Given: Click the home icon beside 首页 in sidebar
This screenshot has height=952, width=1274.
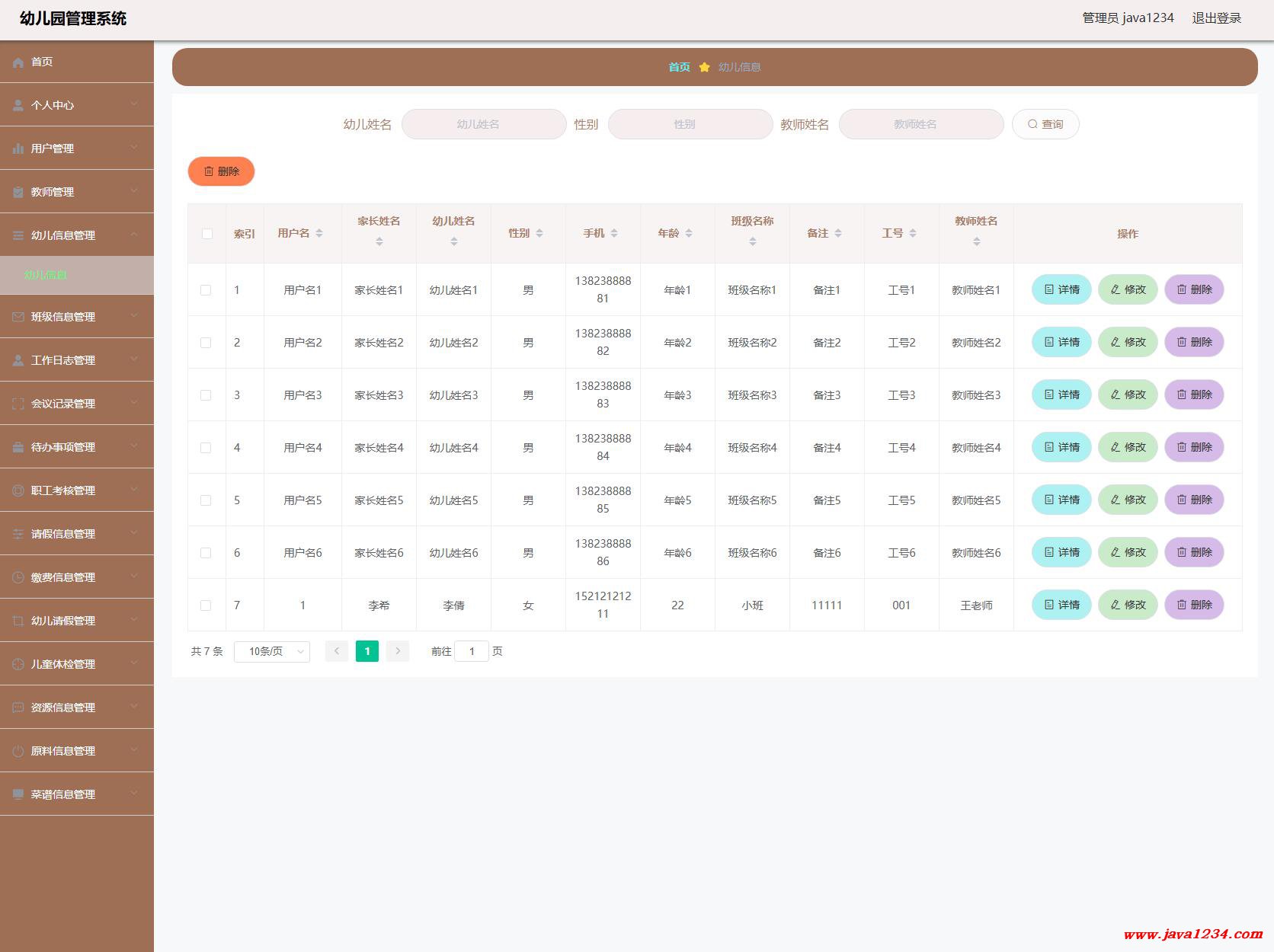Looking at the screenshot, I should [x=18, y=62].
